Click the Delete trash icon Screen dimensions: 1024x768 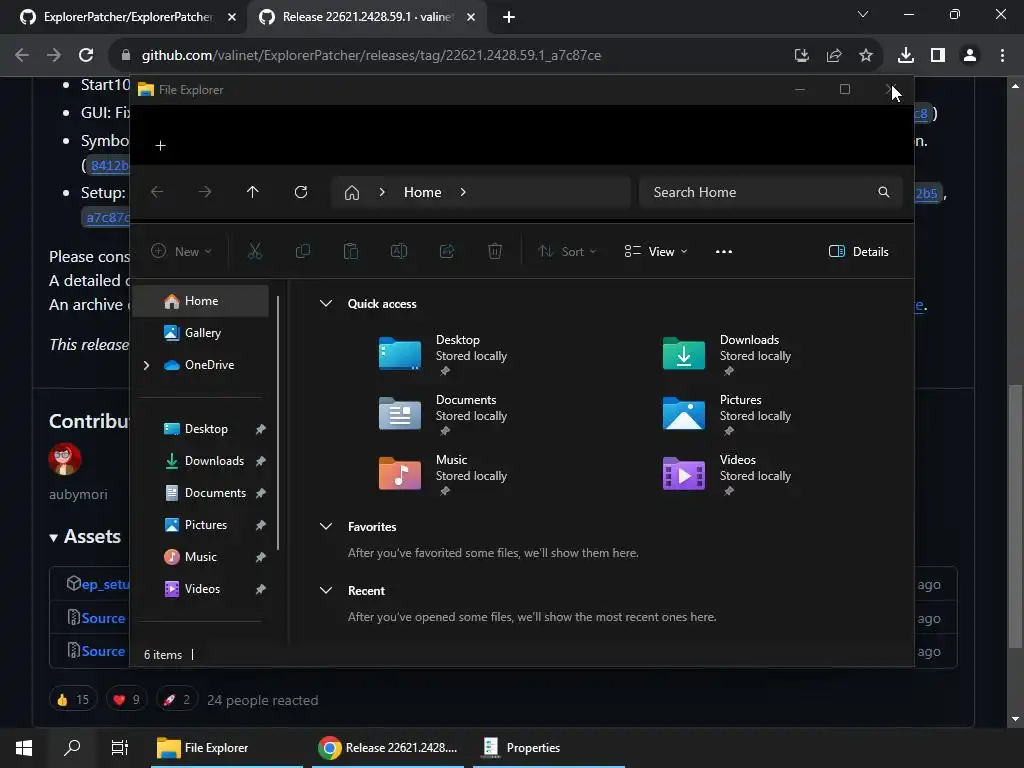(x=495, y=251)
